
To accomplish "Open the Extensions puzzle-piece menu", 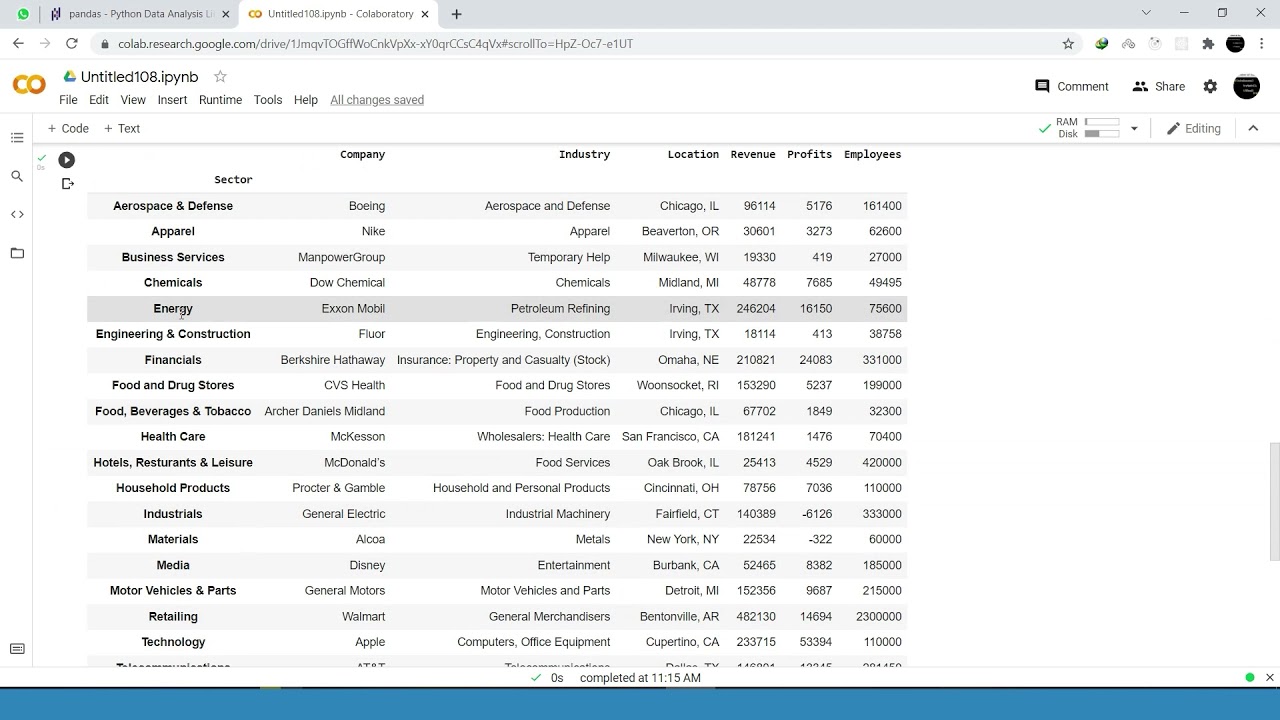I will pyautogui.click(x=1208, y=44).
